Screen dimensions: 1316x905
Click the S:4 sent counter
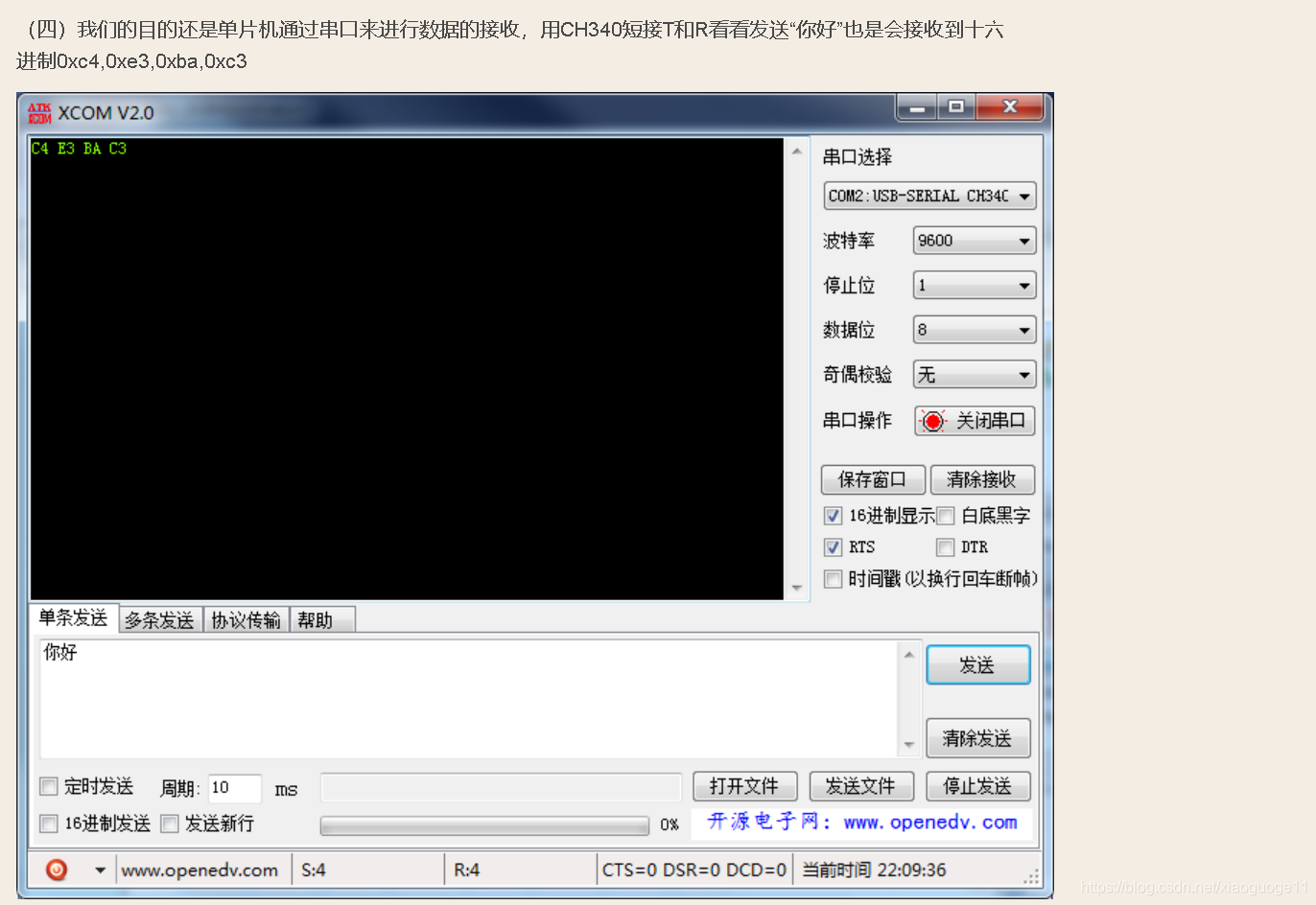pos(314,870)
